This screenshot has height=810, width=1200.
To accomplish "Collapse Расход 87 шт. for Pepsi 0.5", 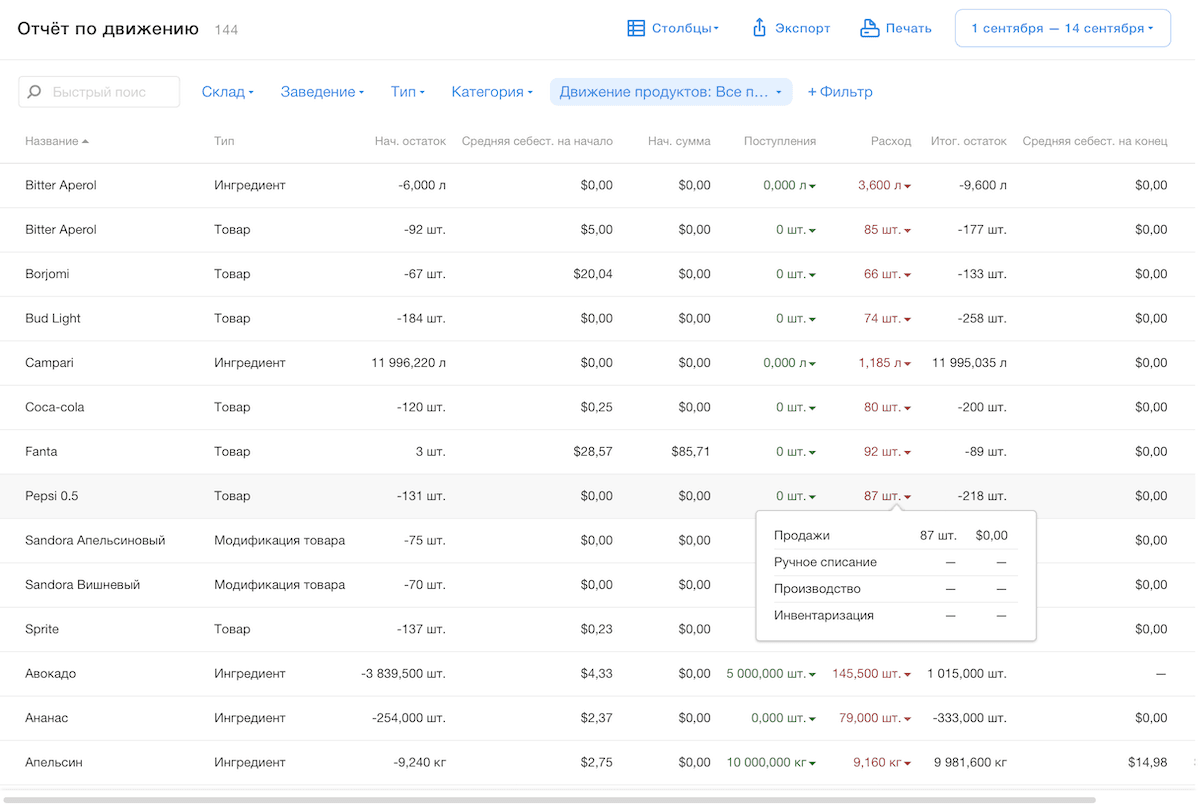I will pos(888,496).
